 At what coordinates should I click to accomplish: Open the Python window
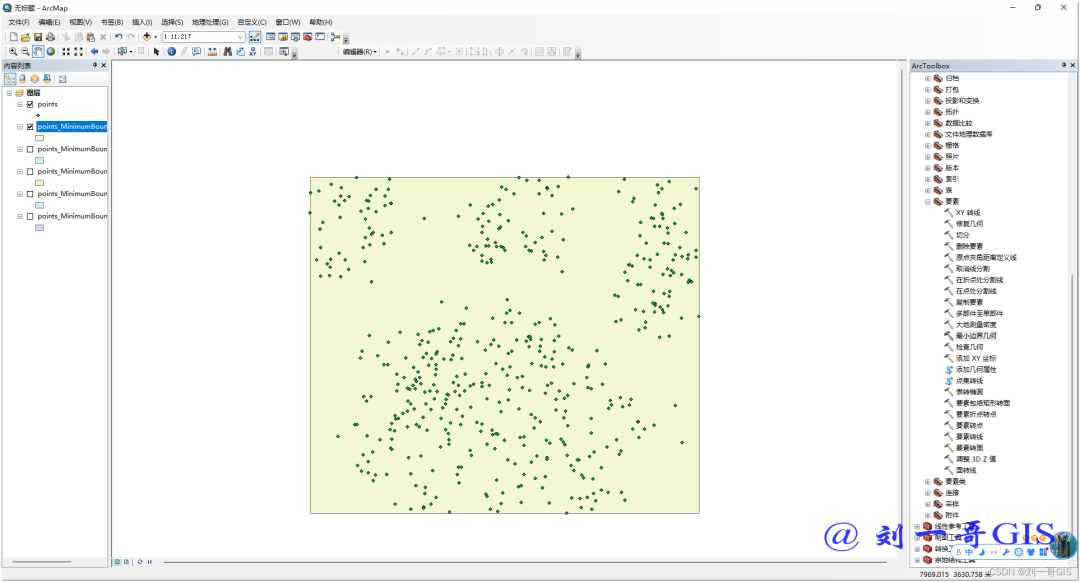[x=320, y=37]
